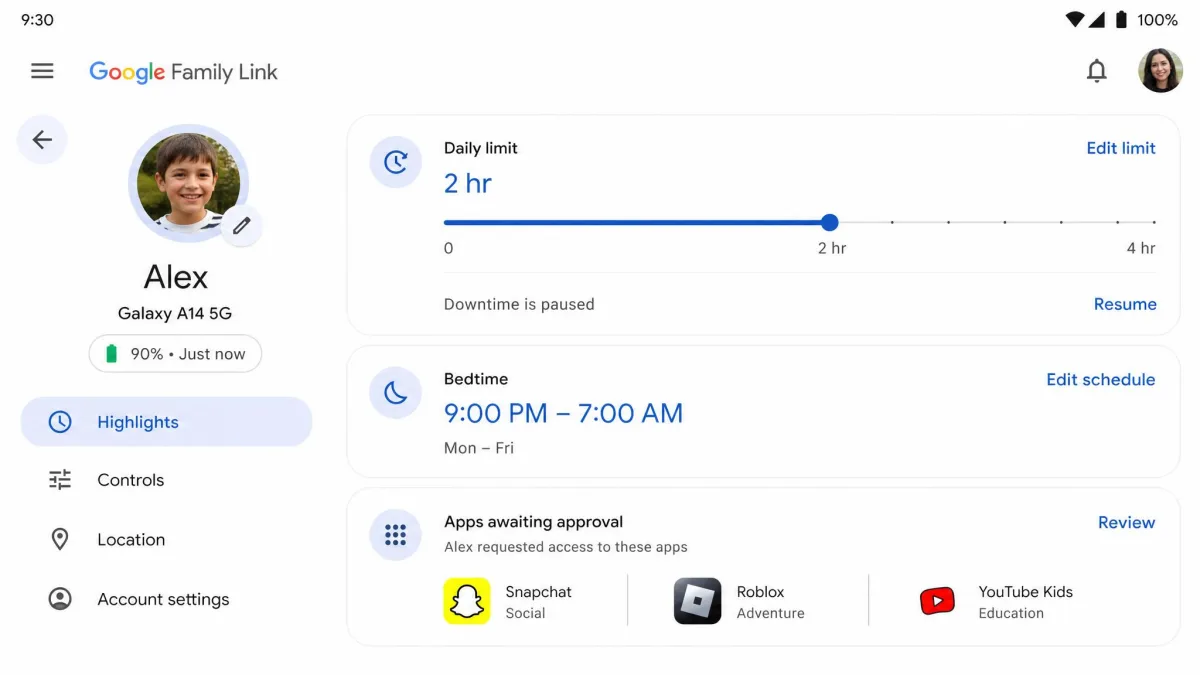Click the Daily limit timer icon
Image resolution: width=1200 pixels, height=675 pixels.
[x=396, y=162]
